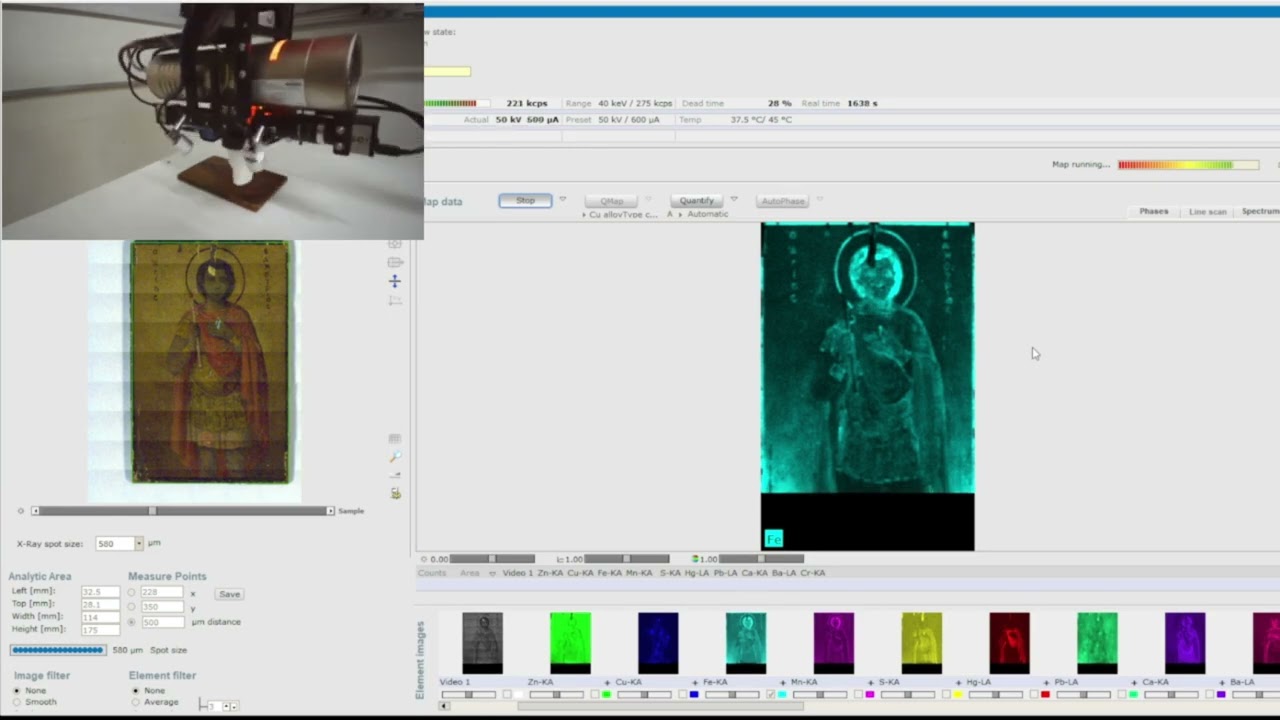Toggle the Video 1 image checkbox
This screenshot has width=1280, height=720.
[x=507, y=694]
